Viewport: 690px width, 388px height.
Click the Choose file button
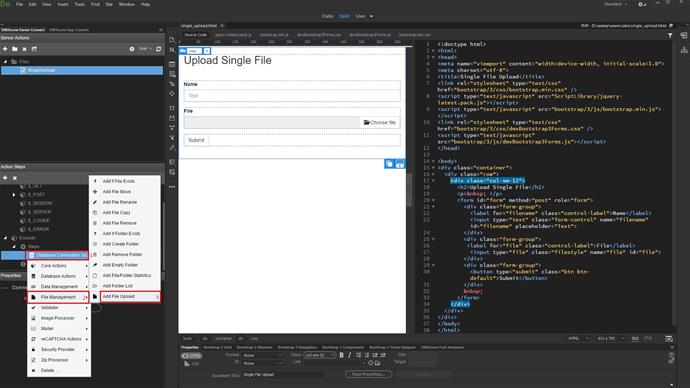380,123
